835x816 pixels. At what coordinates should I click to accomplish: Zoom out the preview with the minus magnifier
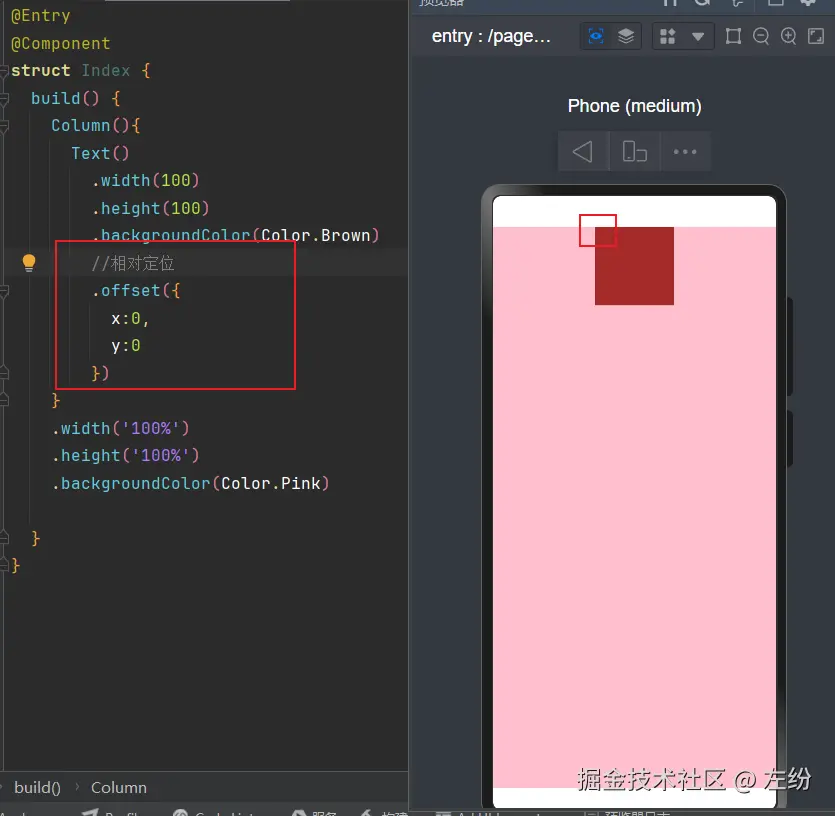(x=761, y=36)
